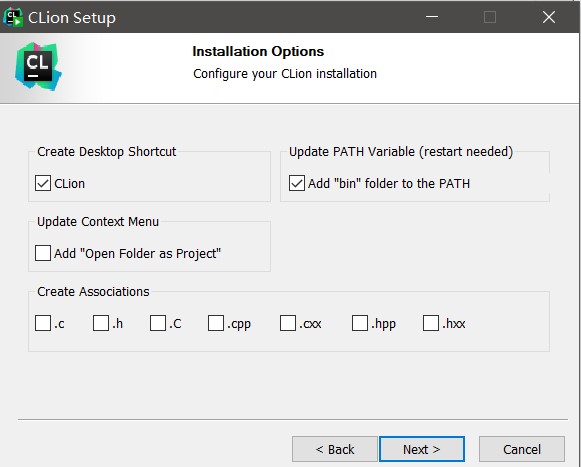Click the "Installation Options" heading
This screenshot has width=581, height=467.
click(258, 51)
